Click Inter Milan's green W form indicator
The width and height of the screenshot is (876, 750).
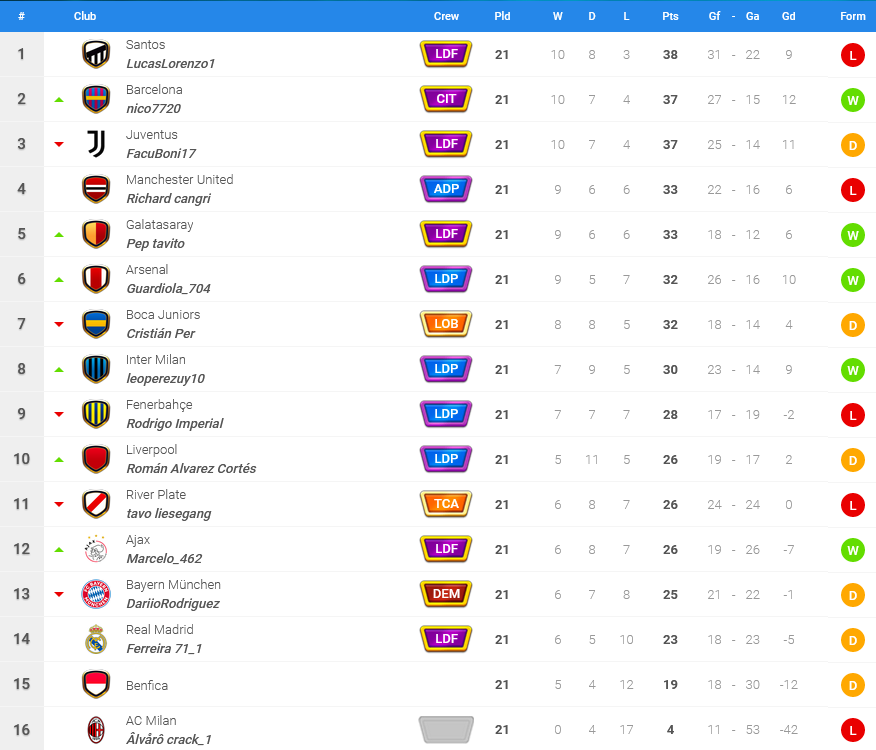853,370
